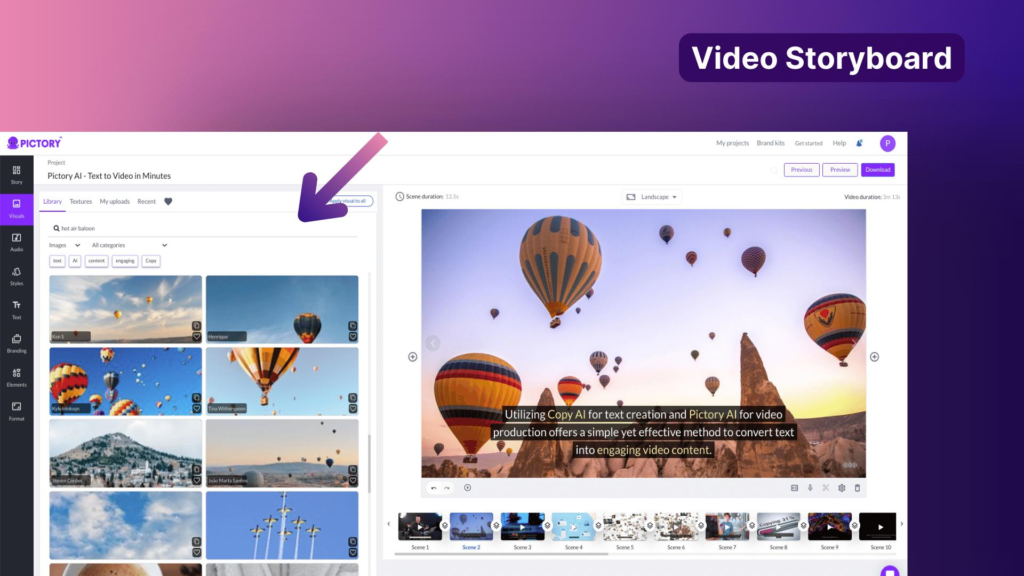Viewport: 1024px width, 576px height.
Task: Delete the scene using the trash icon
Action: point(855,489)
